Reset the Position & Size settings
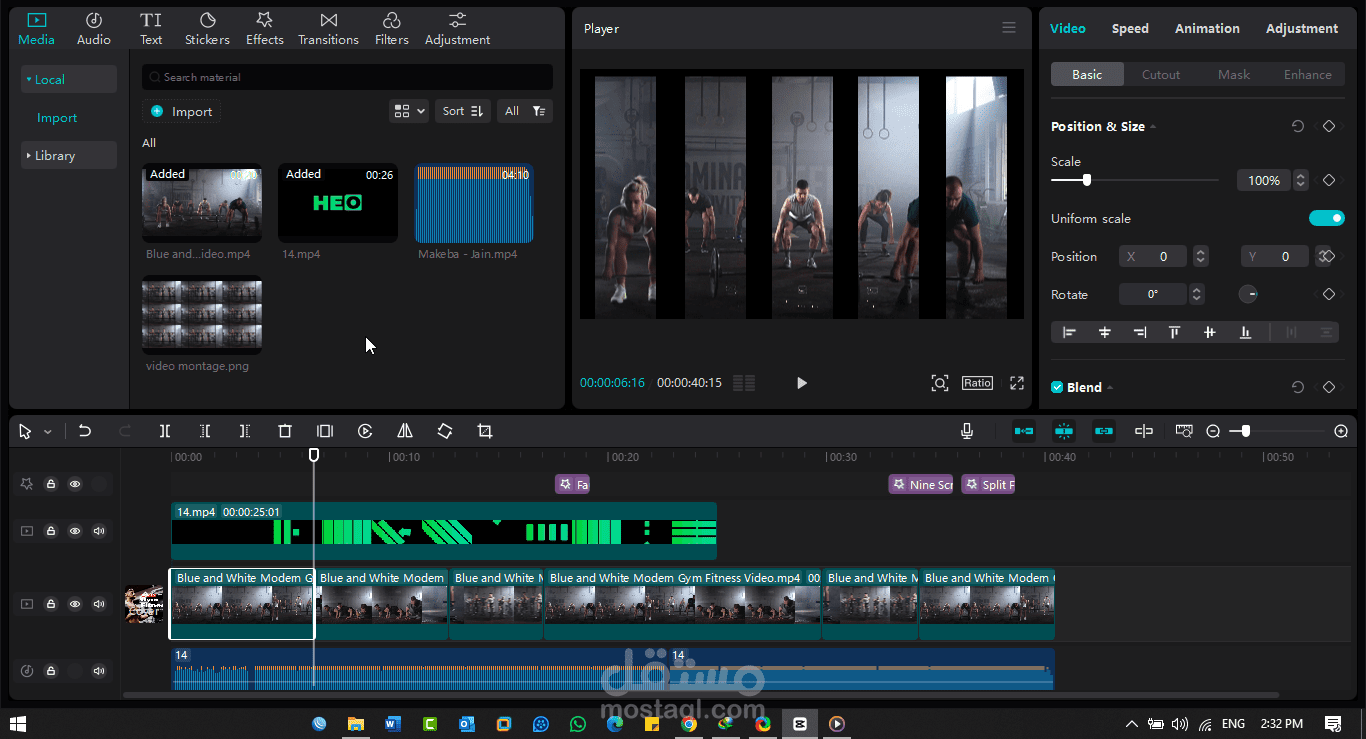1366x739 pixels. tap(1298, 126)
